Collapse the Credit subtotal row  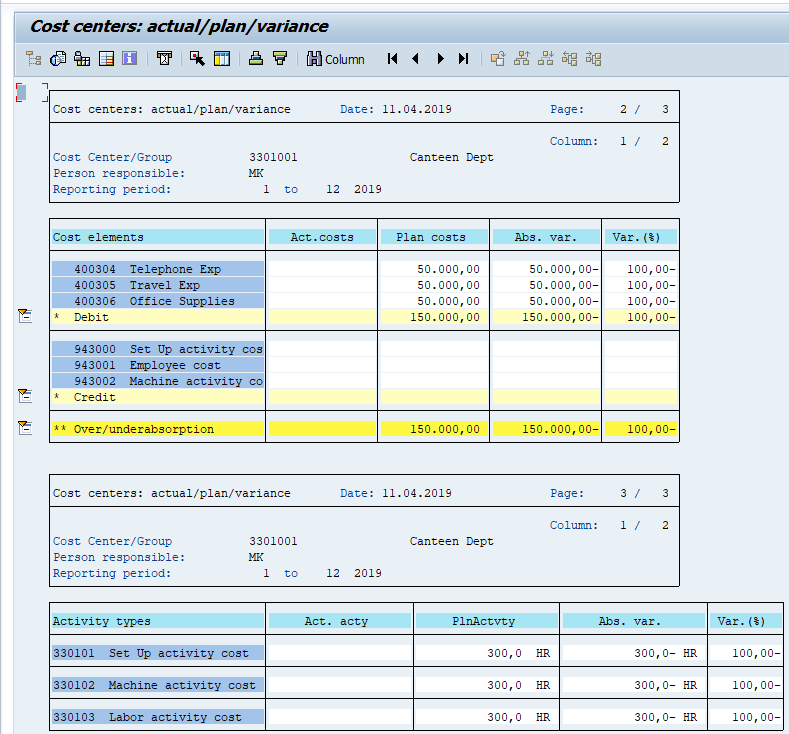[x=24, y=397]
